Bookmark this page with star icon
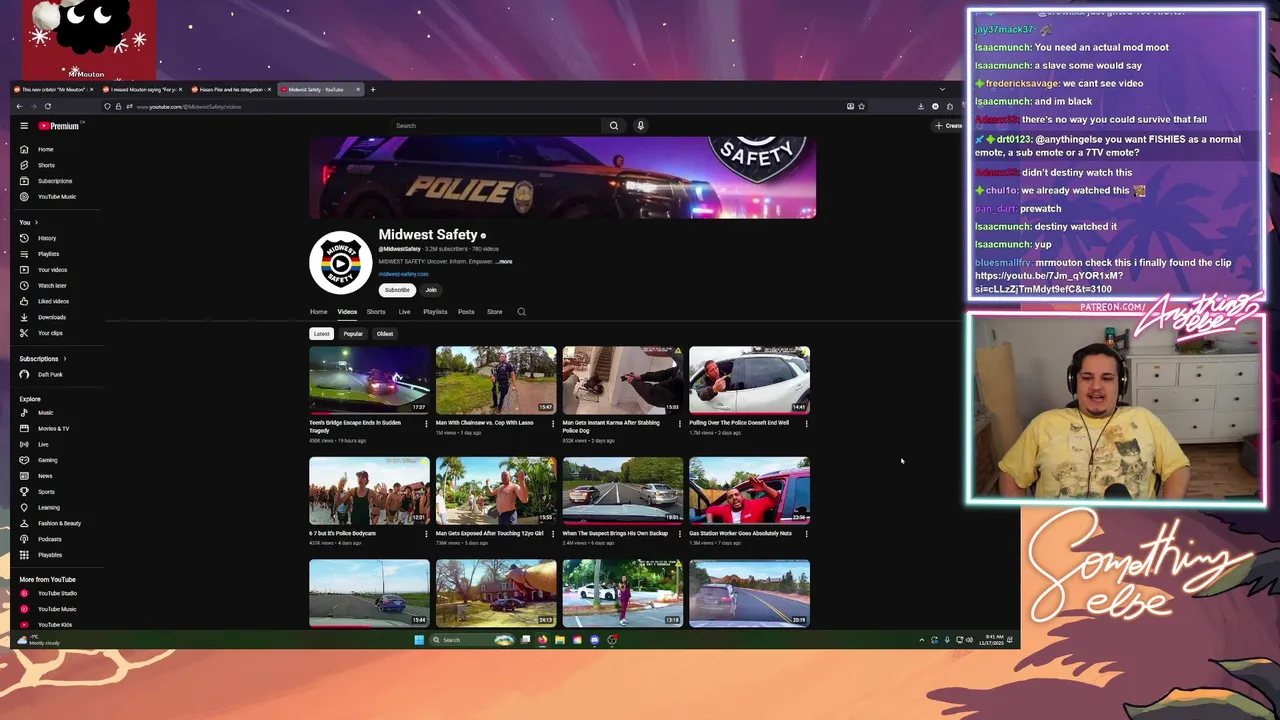The width and height of the screenshot is (1280, 720). click(x=861, y=106)
